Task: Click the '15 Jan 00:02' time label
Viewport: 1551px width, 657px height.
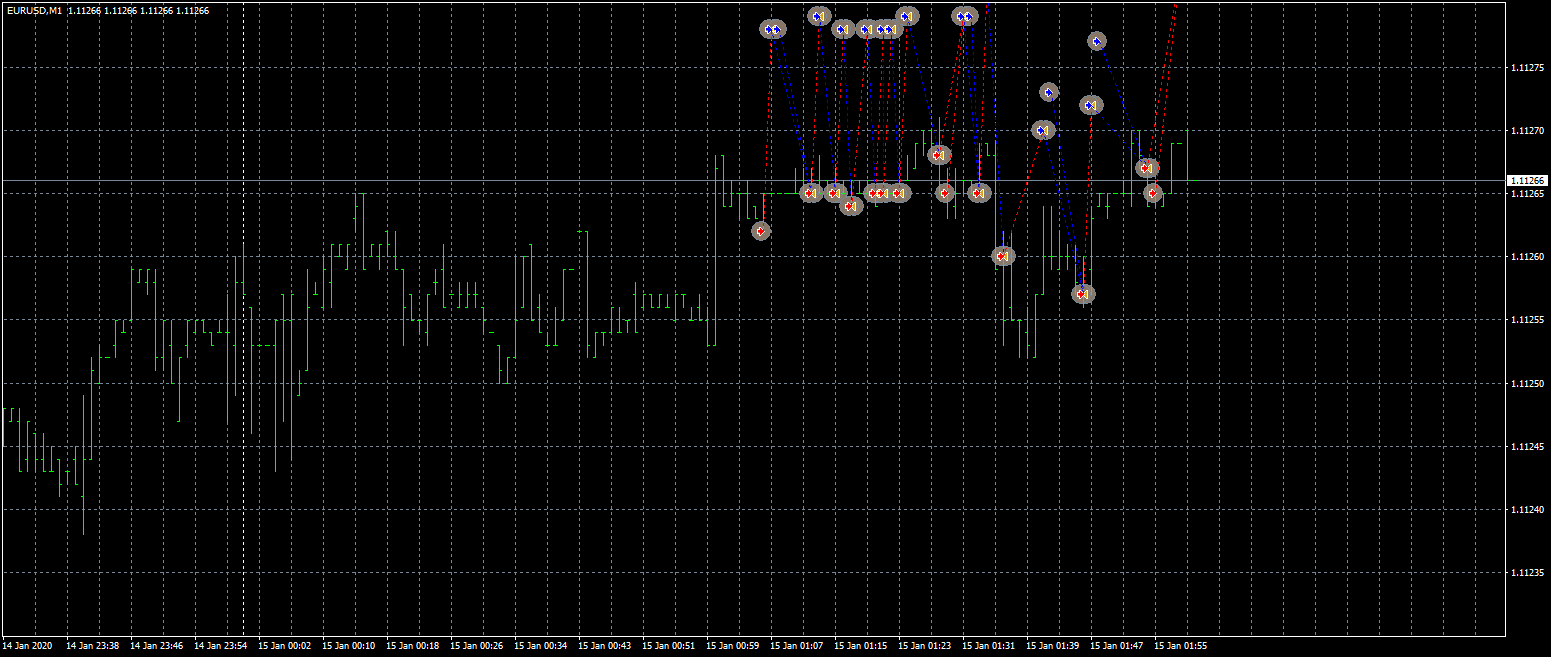Action: coord(285,646)
